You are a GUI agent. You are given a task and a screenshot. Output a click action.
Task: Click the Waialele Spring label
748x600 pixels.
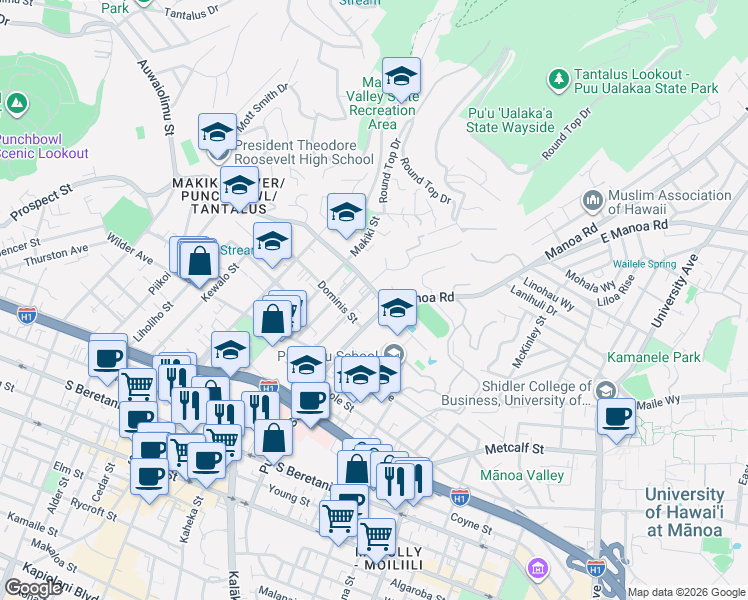click(644, 264)
